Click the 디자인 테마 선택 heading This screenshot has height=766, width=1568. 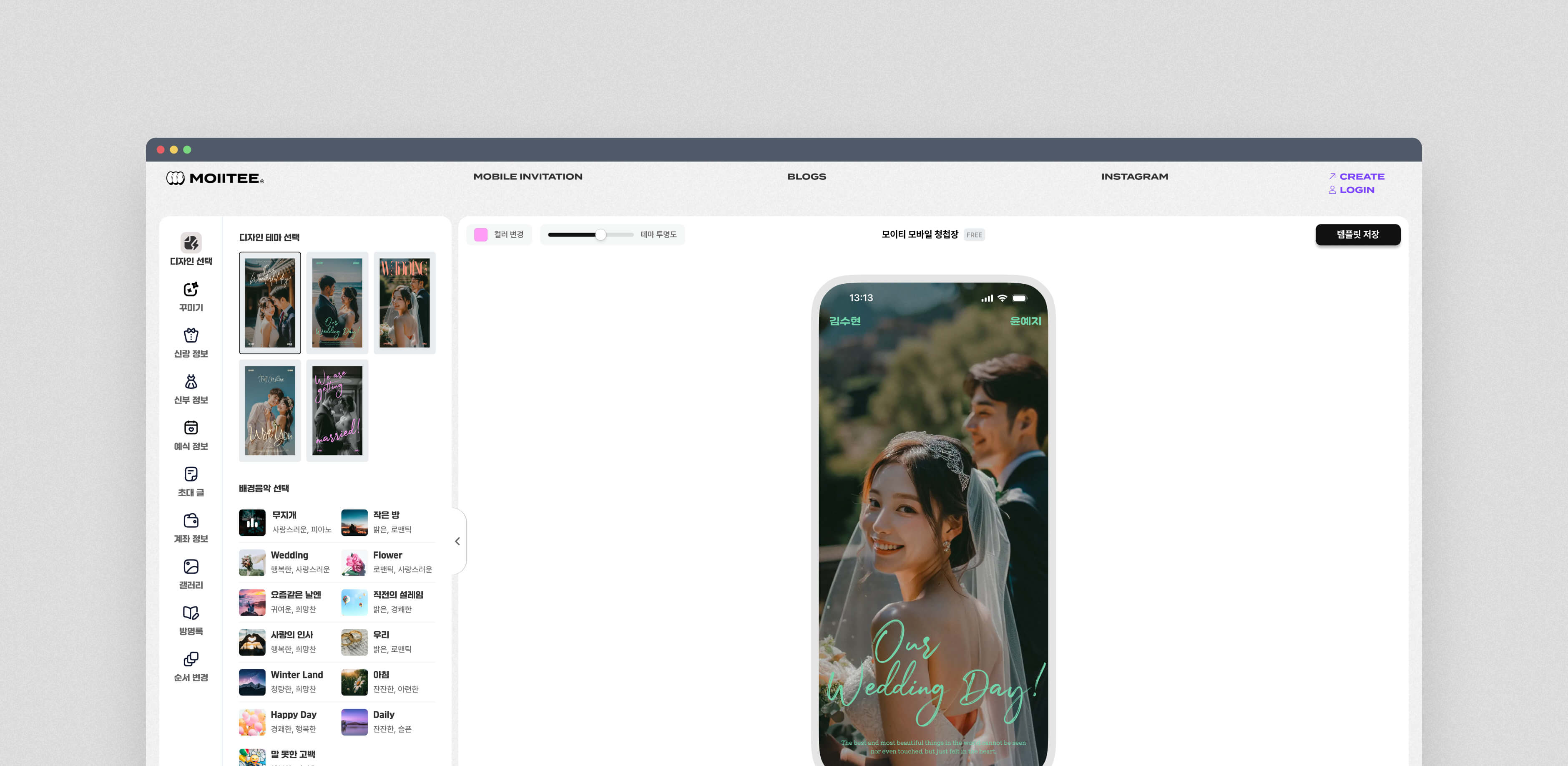click(x=269, y=237)
